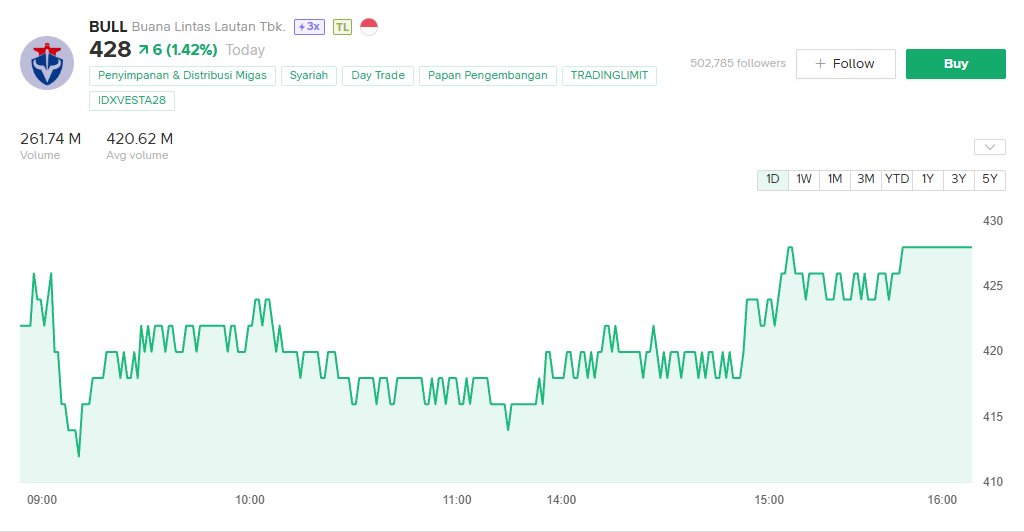1024x532 pixels.
Task: Click the 16:00 time axis label
Action: [x=942, y=500]
